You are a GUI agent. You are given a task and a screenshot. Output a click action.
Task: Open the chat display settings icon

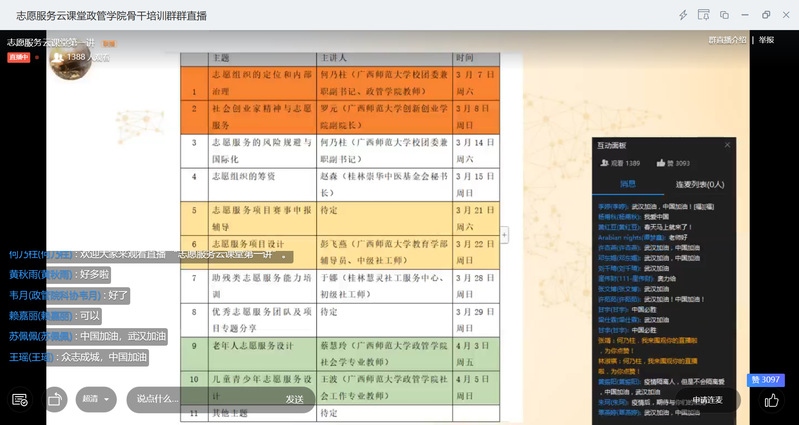click(x=20, y=400)
